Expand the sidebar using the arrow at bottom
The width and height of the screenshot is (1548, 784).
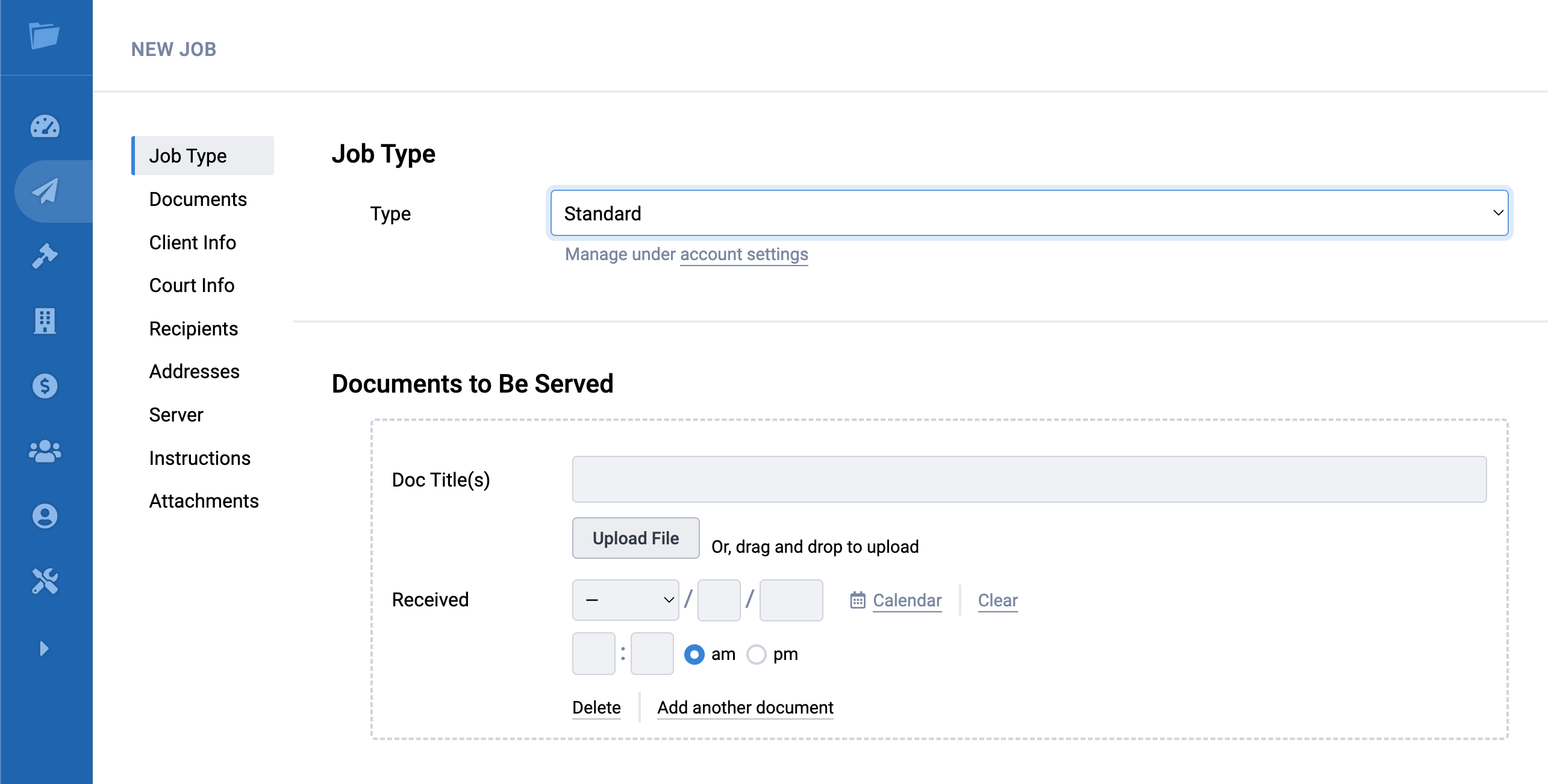(43, 649)
